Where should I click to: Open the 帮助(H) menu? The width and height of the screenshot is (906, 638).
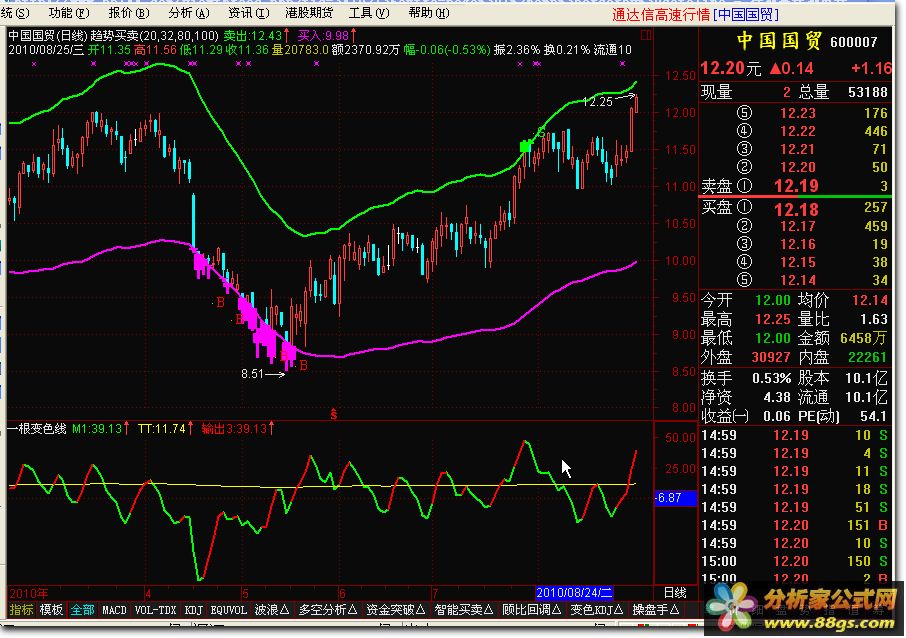(x=429, y=13)
